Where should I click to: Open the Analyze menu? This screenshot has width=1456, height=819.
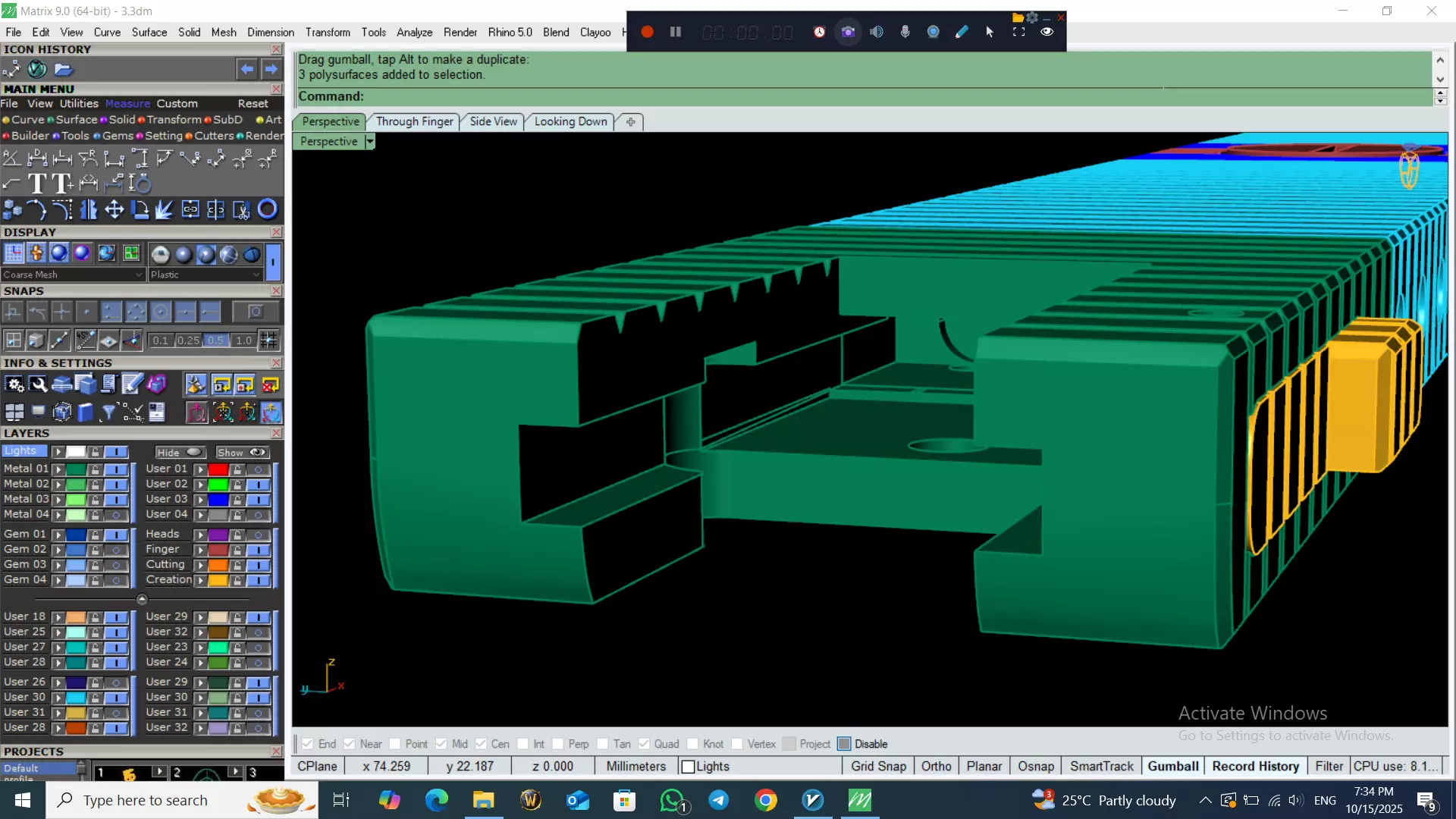coord(414,32)
